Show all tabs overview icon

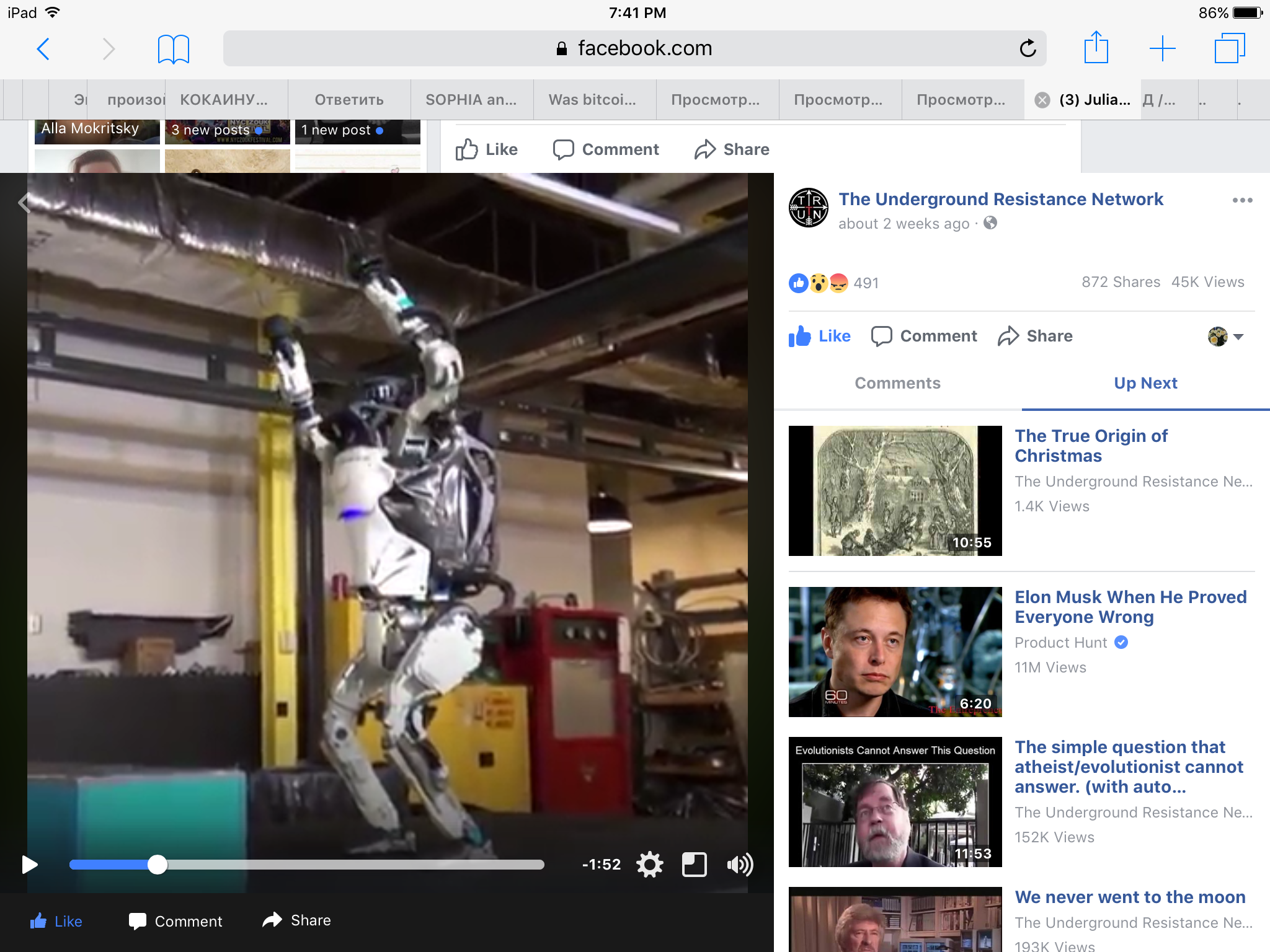click(1229, 48)
